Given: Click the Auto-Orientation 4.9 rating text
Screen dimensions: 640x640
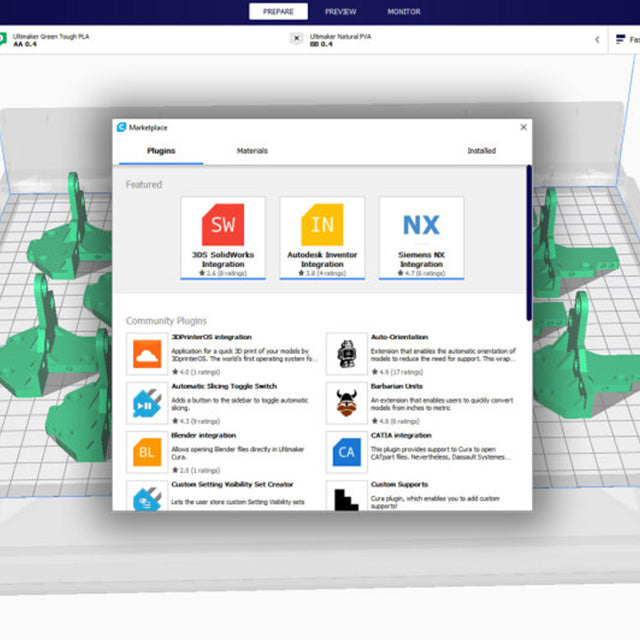Looking at the screenshot, I should click(397, 372).
